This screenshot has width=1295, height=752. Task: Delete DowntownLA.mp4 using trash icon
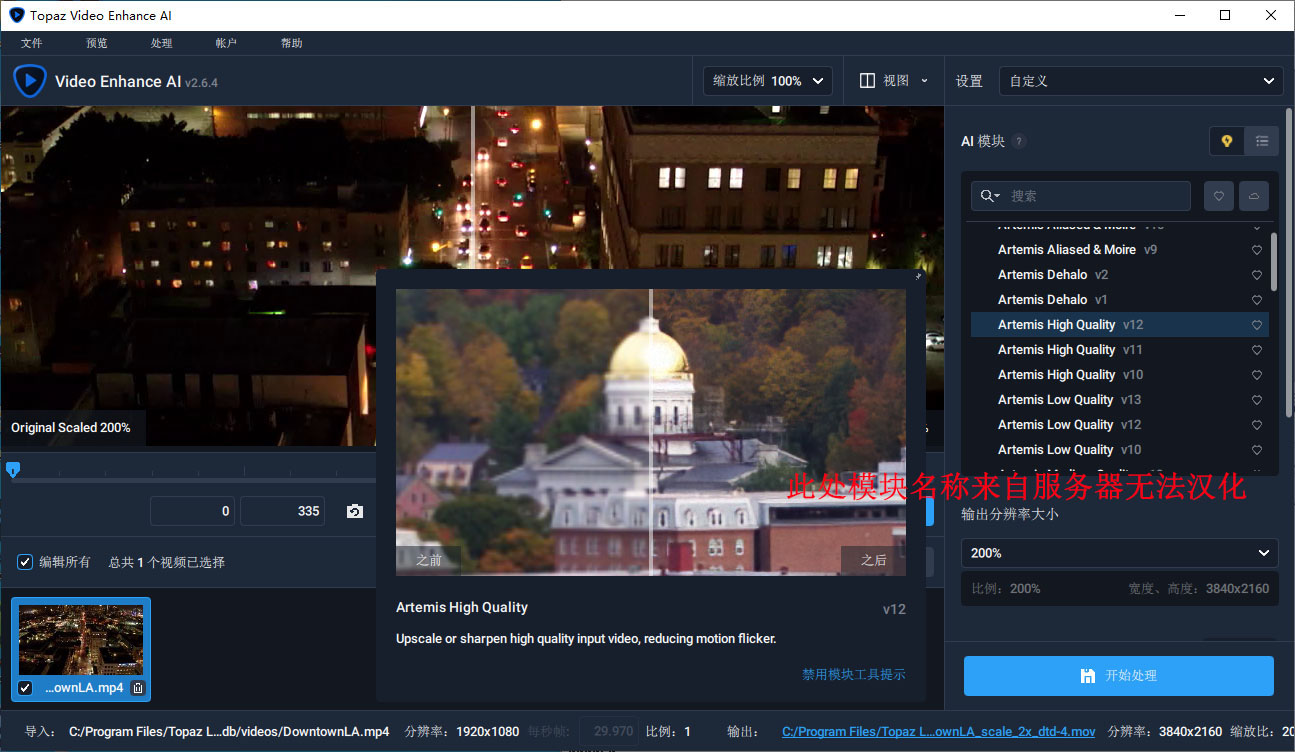[138, 688]
